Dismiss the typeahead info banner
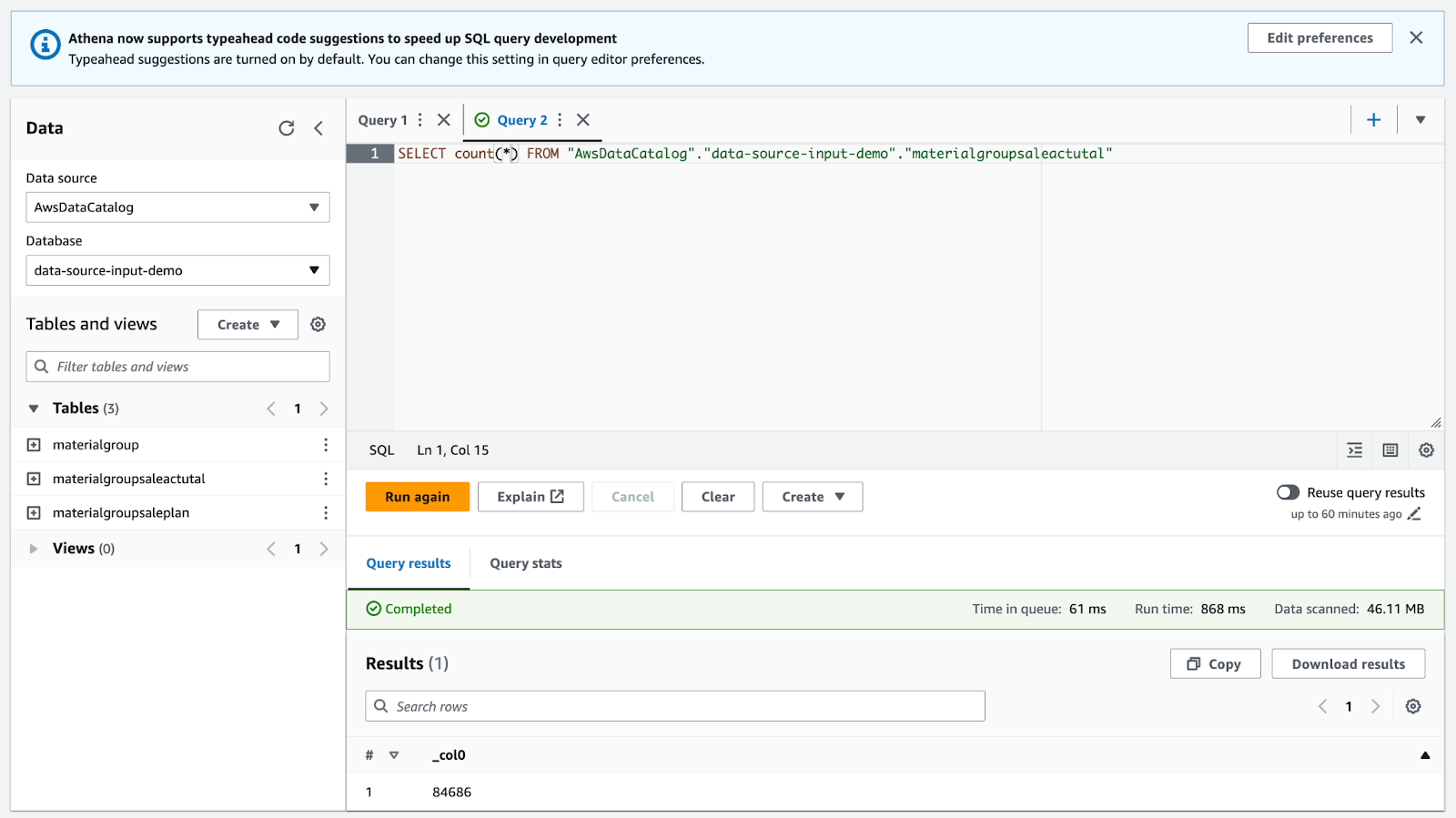The width and height of the screenshot is (1456, 818). click(x=1416, y=37)
